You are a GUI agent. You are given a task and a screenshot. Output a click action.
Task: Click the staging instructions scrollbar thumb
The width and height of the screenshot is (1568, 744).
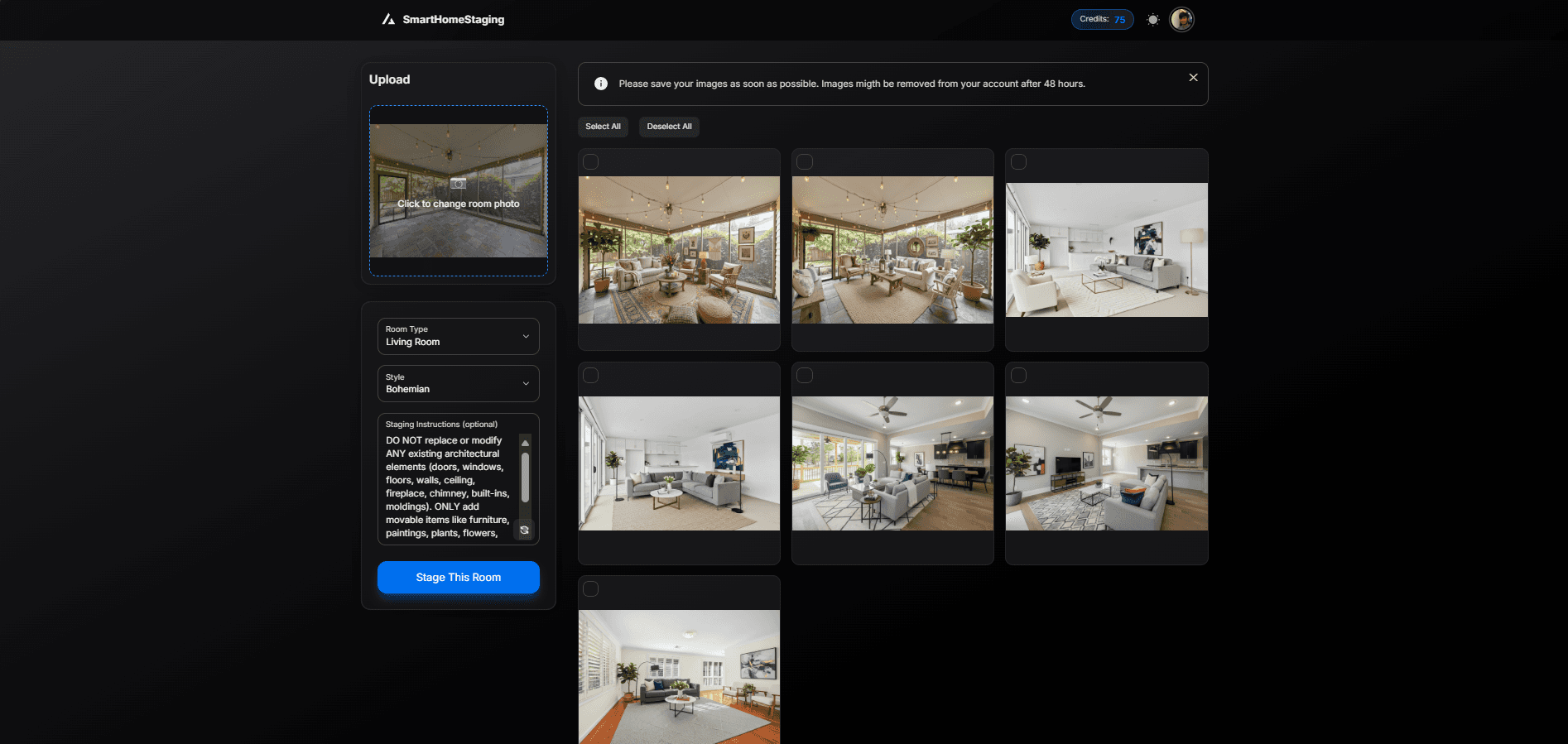[525, 477]
